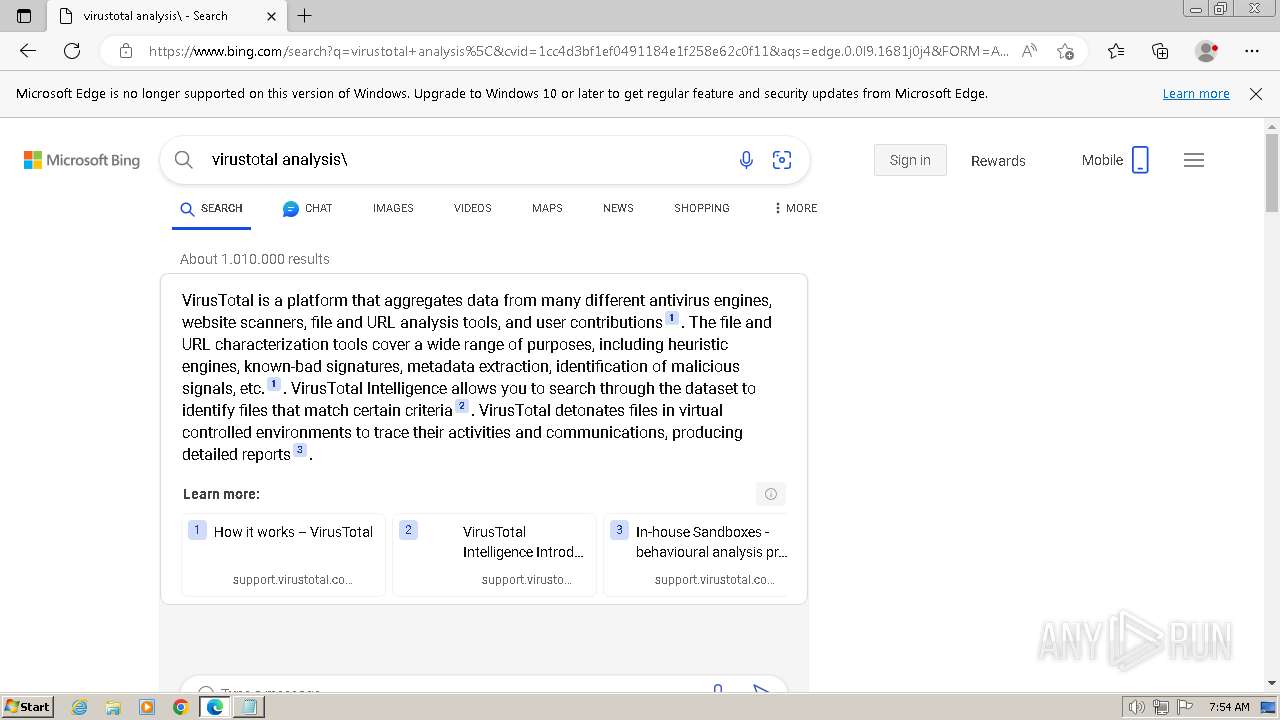
Task: Open 'How it works – VirusTotal' source card
Action: tap(284, 555)
